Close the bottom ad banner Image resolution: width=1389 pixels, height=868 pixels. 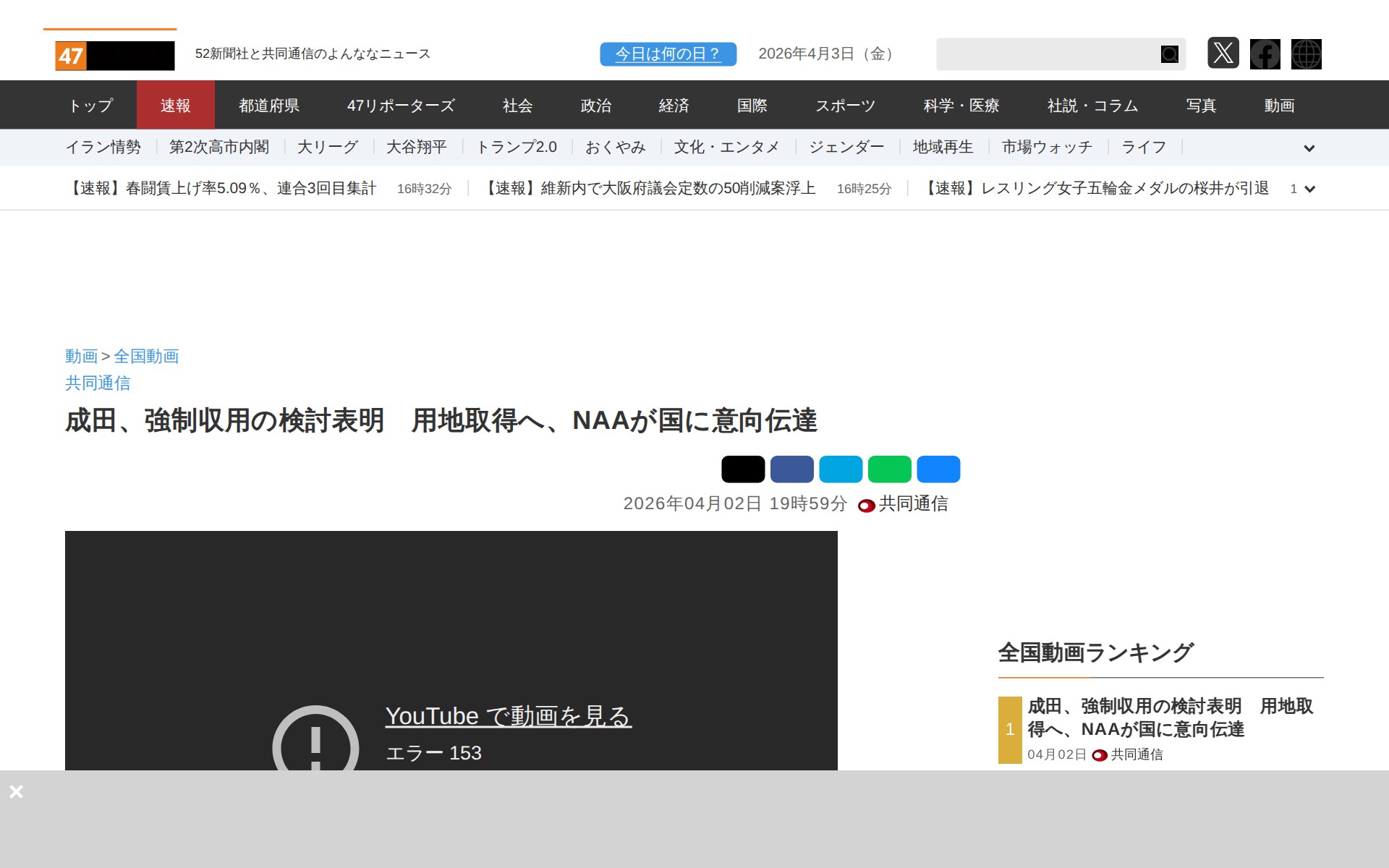[16, 792]
